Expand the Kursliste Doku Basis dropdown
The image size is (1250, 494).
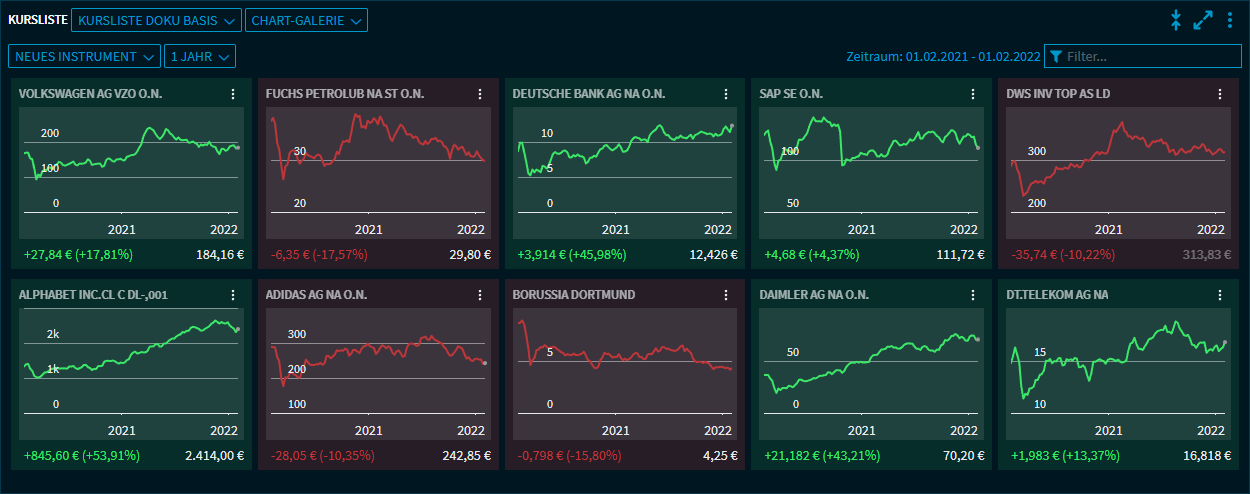coord(156,20)
